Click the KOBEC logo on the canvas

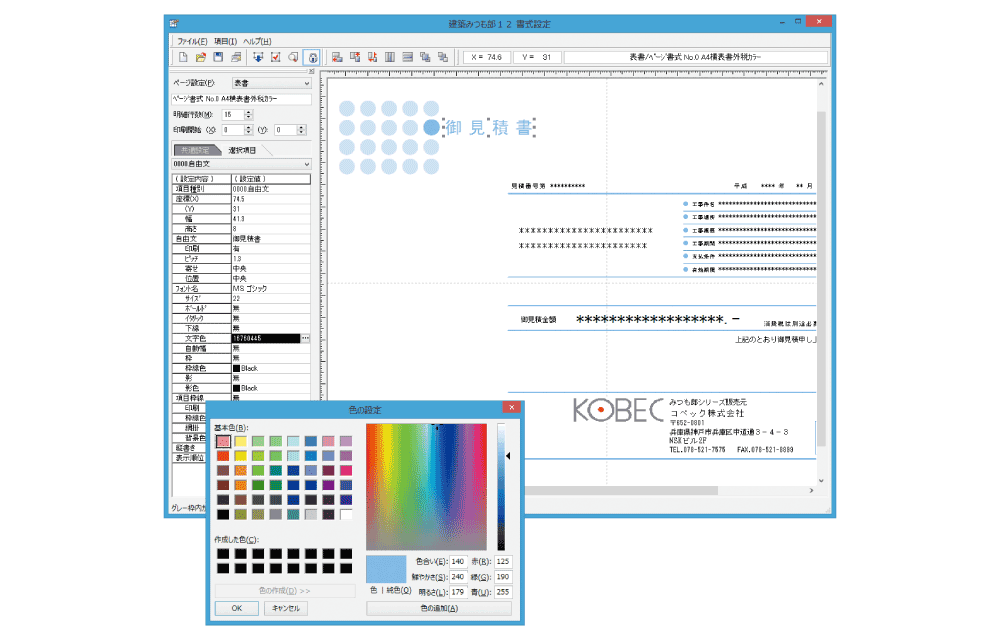pyautogui.click(x=618, y=410)
